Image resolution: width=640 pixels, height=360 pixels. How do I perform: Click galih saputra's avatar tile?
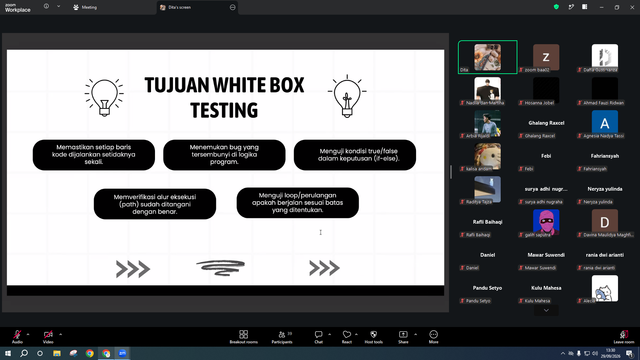coord(546,222)
